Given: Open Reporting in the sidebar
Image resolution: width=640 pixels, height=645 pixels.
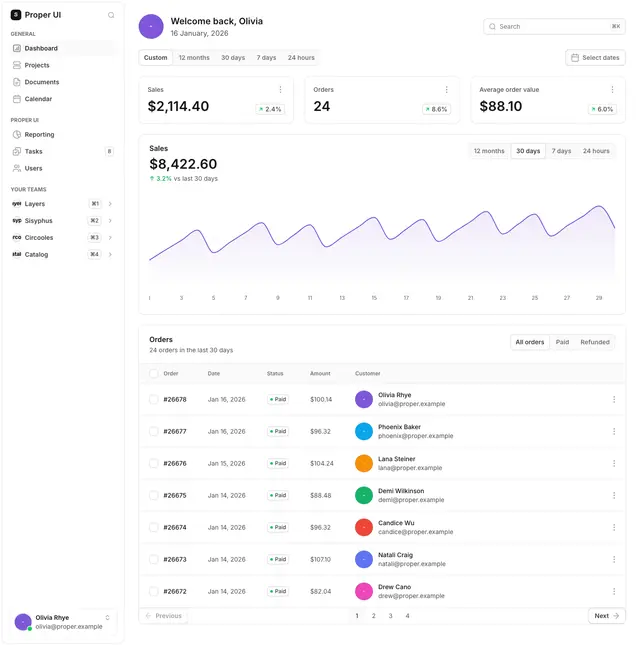Looking at the screenshot, I should (x=63, y=135).
